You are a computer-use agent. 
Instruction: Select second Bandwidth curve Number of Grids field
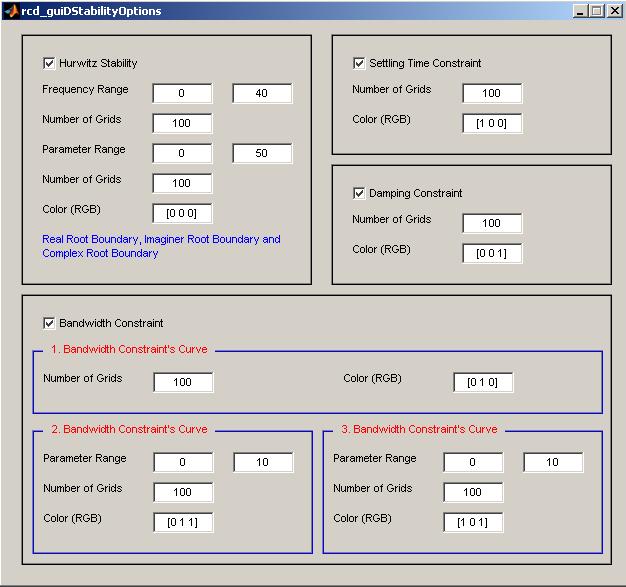point(183,492)
